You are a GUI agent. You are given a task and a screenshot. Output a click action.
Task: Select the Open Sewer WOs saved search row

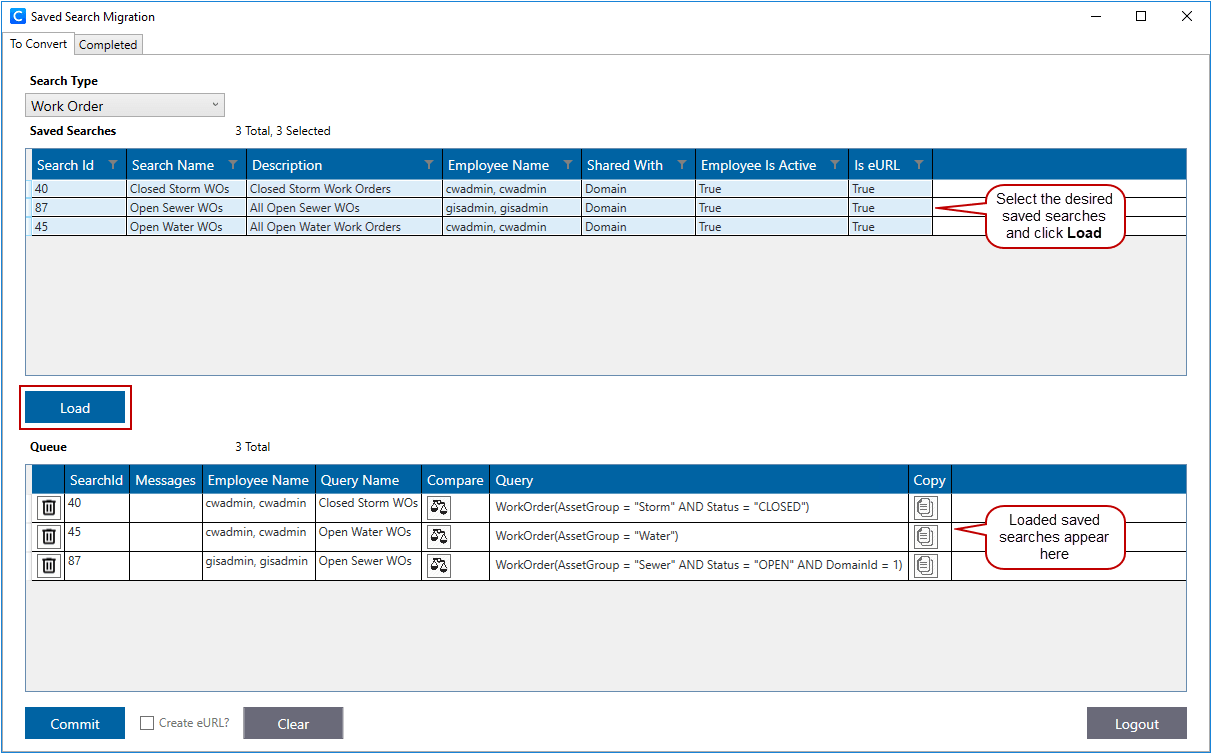(x=482, y=207)
